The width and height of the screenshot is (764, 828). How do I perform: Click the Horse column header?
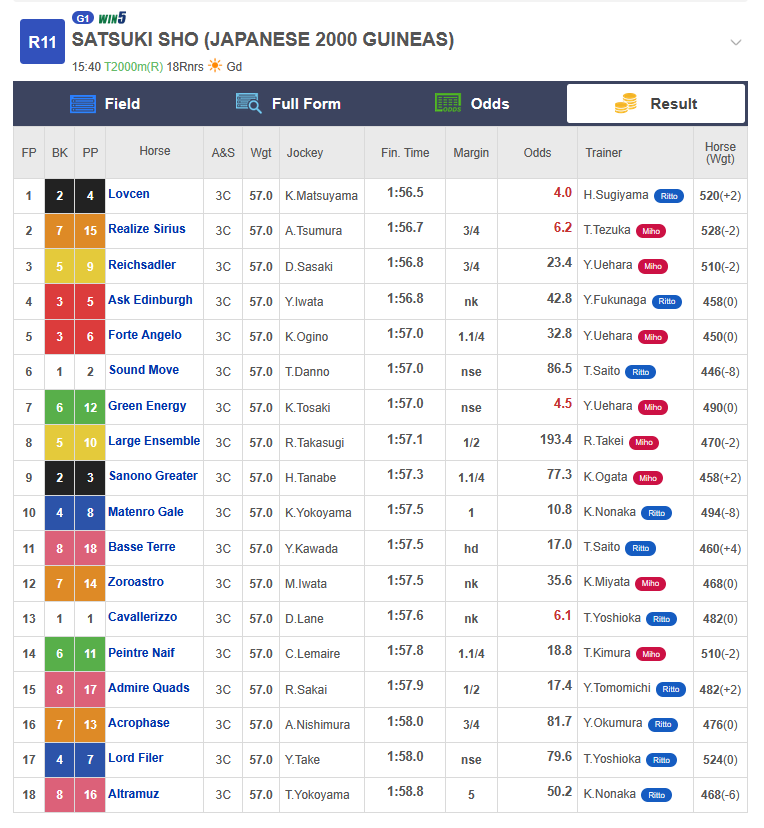coord(155,151)
